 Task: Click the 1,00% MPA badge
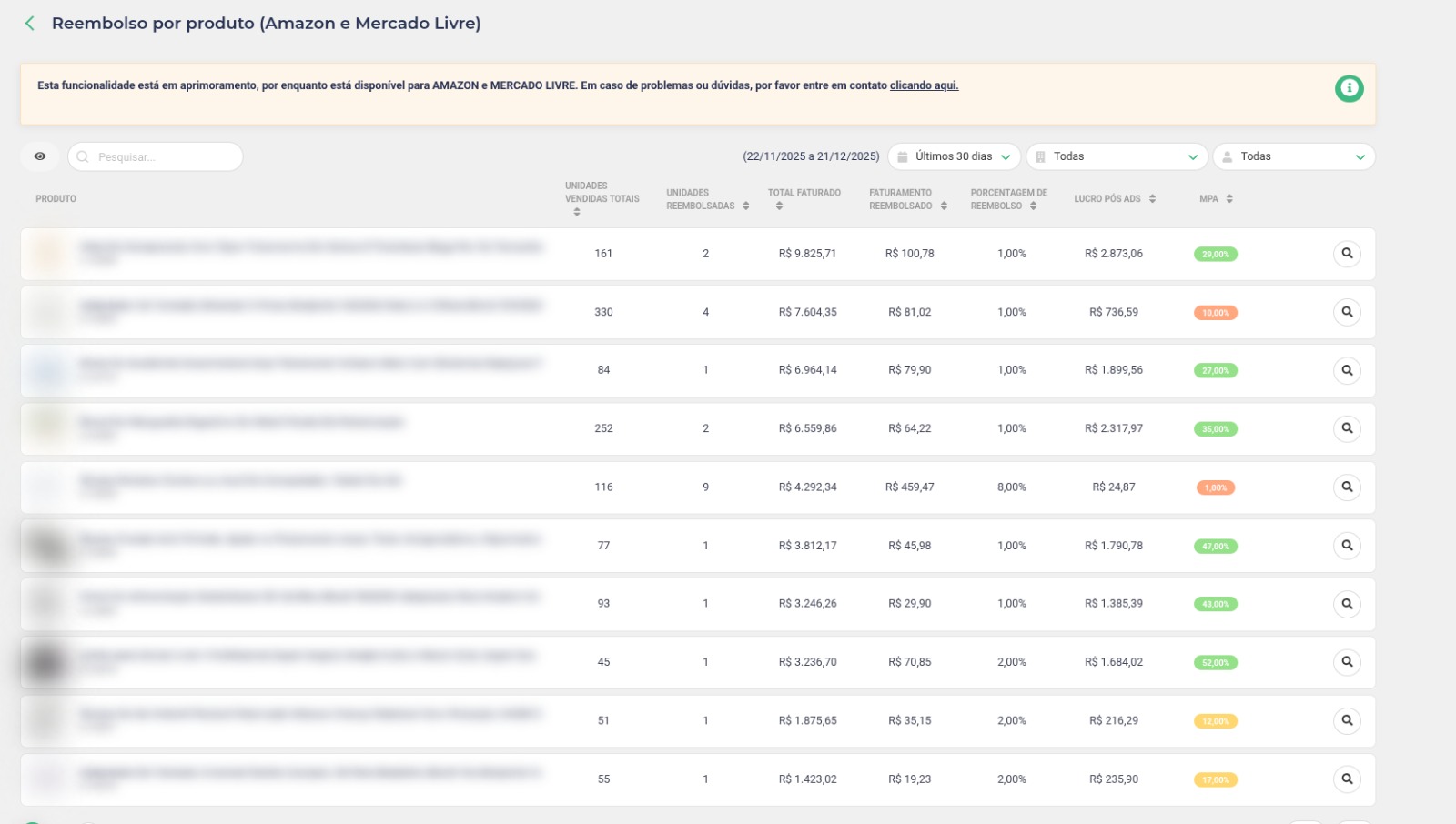[1215, 488]
